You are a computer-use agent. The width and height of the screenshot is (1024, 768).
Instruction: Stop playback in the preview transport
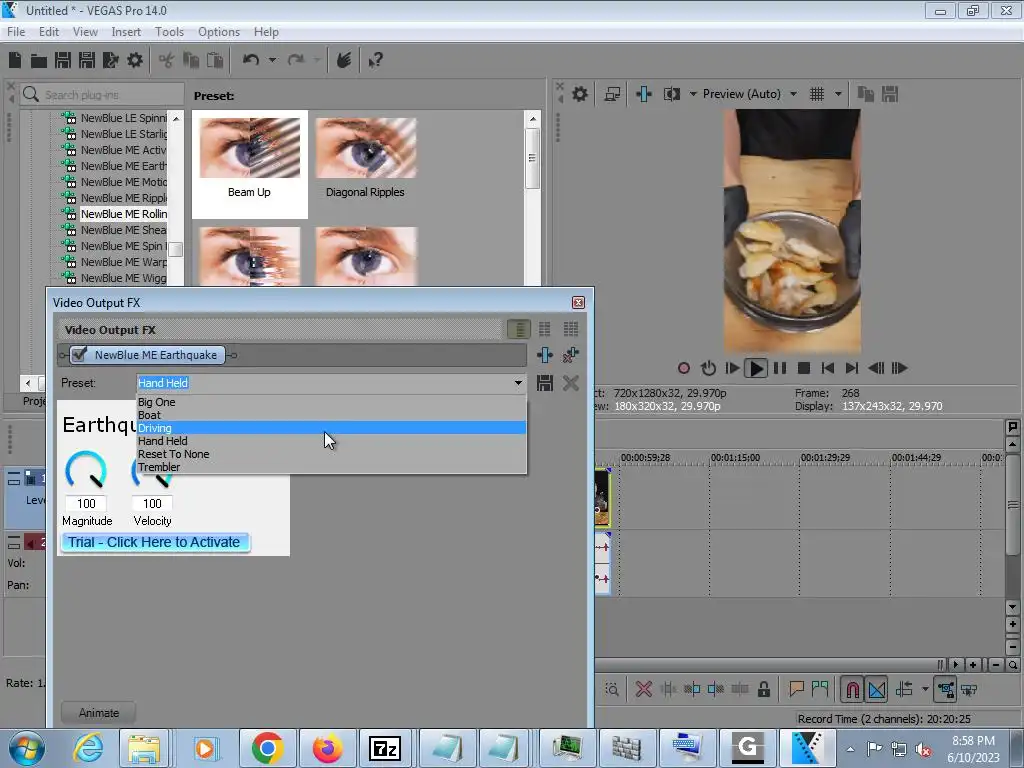(804, 368)
